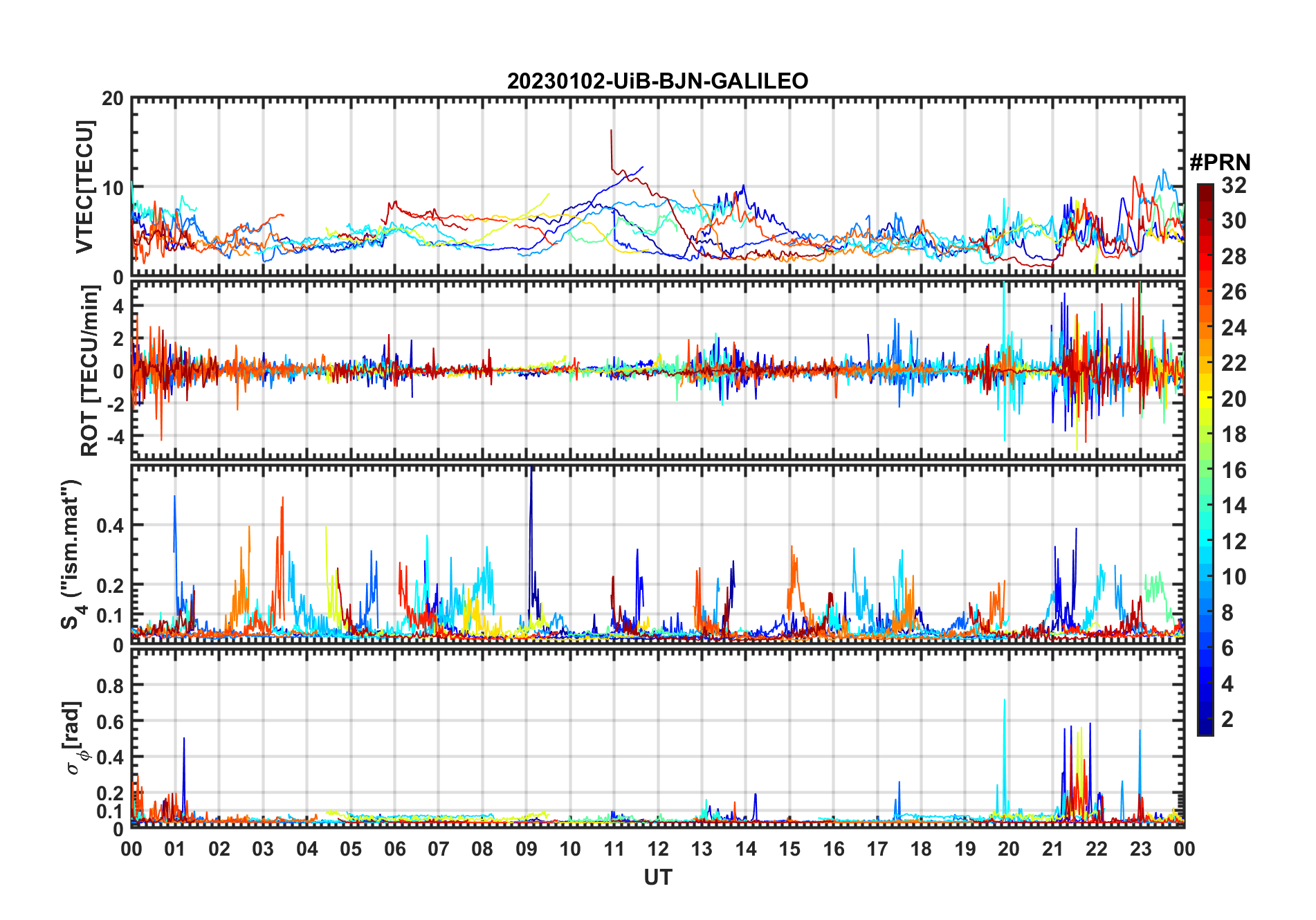The width and height of the screenshot is (1316, 920).
Task: Click sigma phi y-axis tick label 0.8
Action: pos(110,685)
